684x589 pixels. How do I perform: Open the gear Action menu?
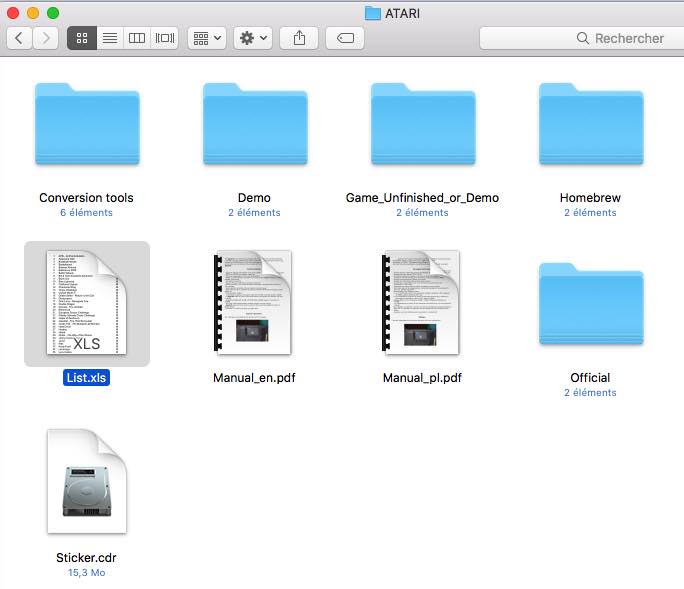click(x=252, y=38)
